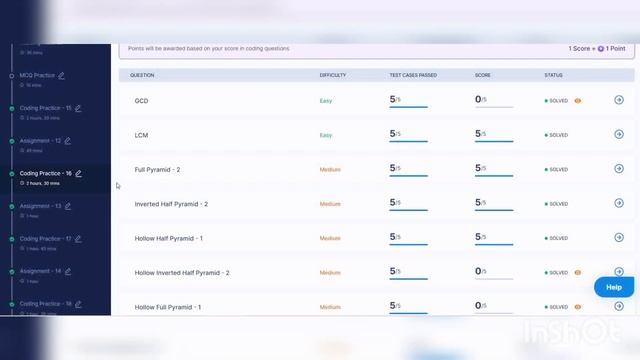Screen dimensions: 640x360
Task: Click SOLVED status in Hollow Half Pyramid row
Action: (556, 238)
